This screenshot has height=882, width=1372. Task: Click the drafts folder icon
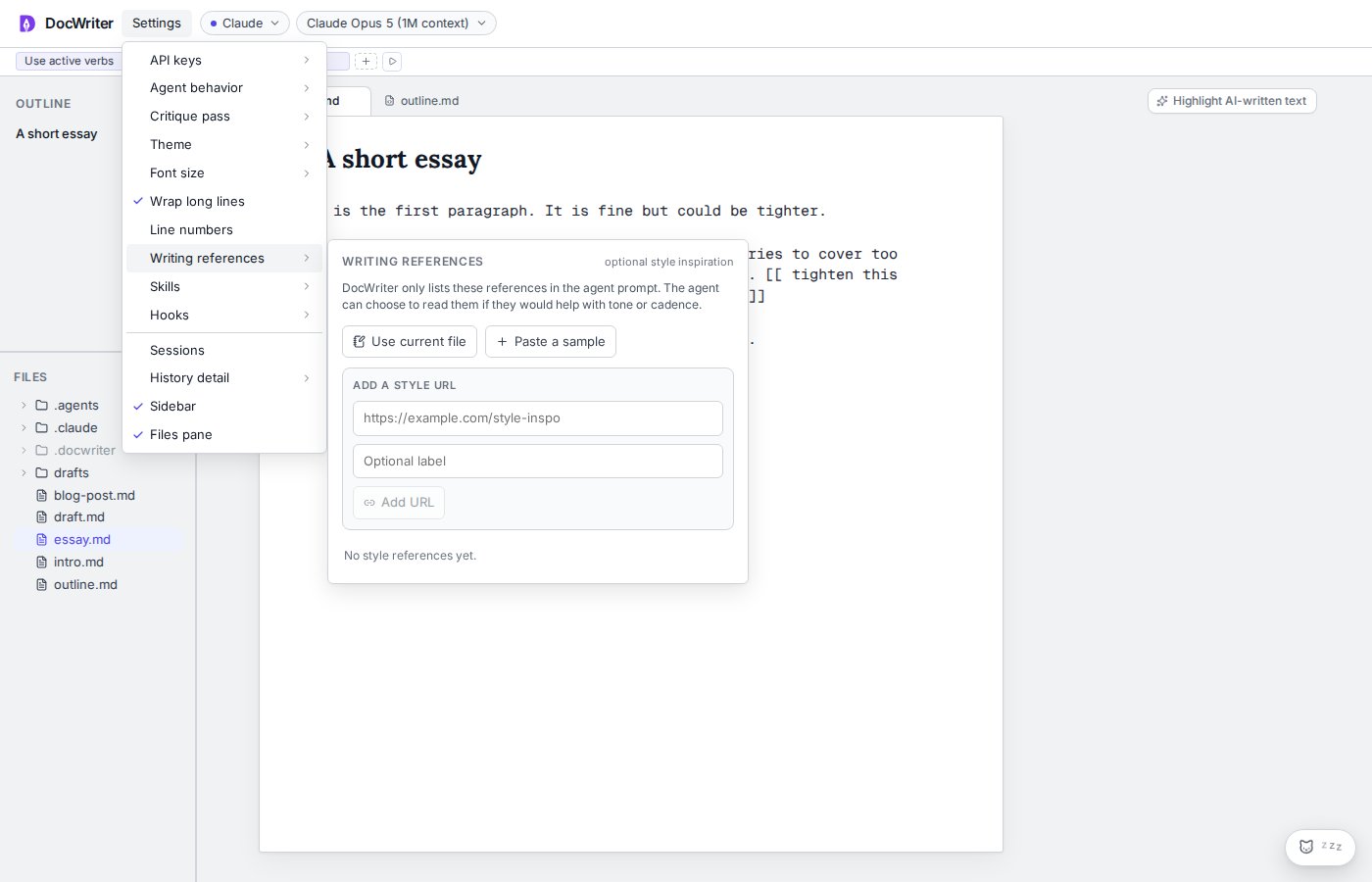tap(42, 473)
